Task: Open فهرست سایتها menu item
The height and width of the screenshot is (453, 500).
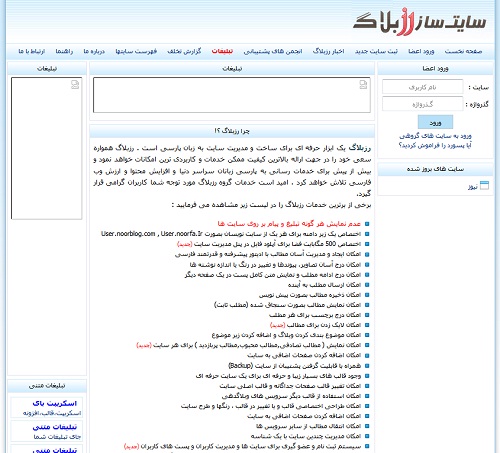Action: (136, 51)
